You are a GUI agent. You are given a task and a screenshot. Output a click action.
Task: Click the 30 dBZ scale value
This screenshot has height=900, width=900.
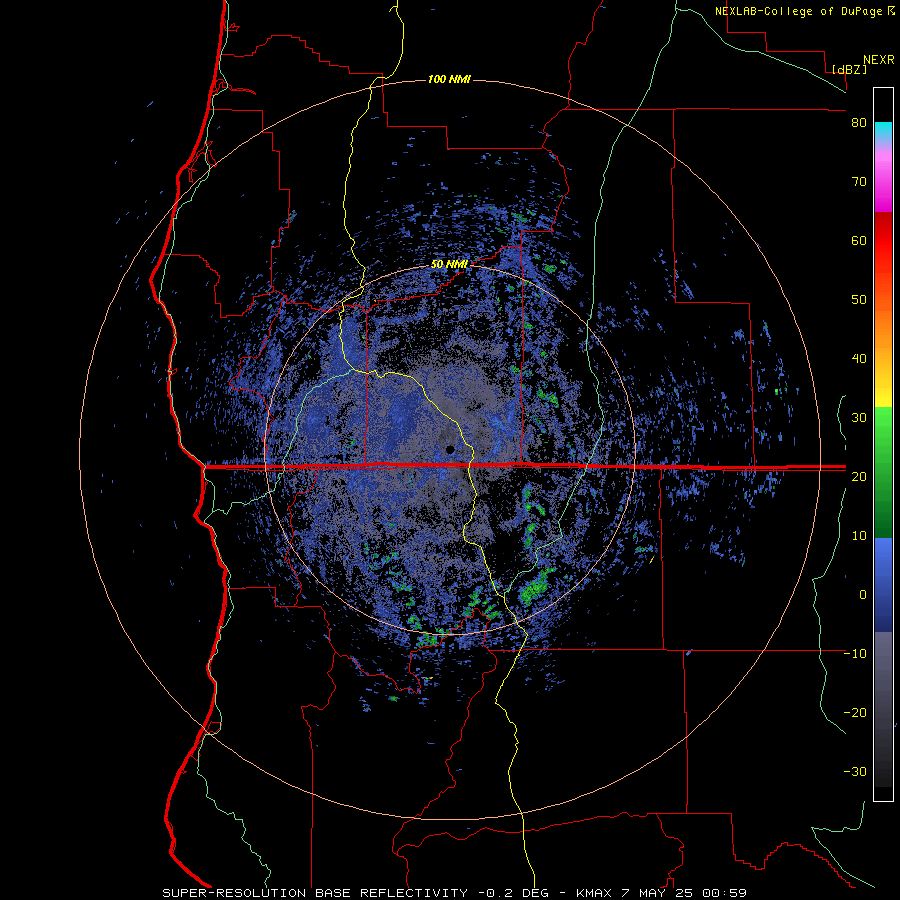tap(859, 417)
